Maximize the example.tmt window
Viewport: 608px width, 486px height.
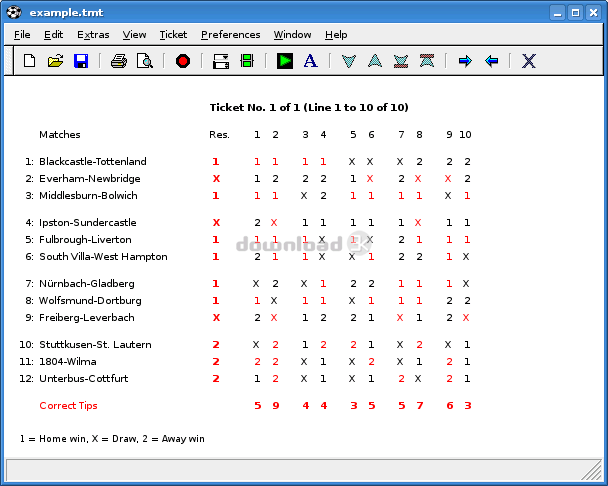[575, 13]
